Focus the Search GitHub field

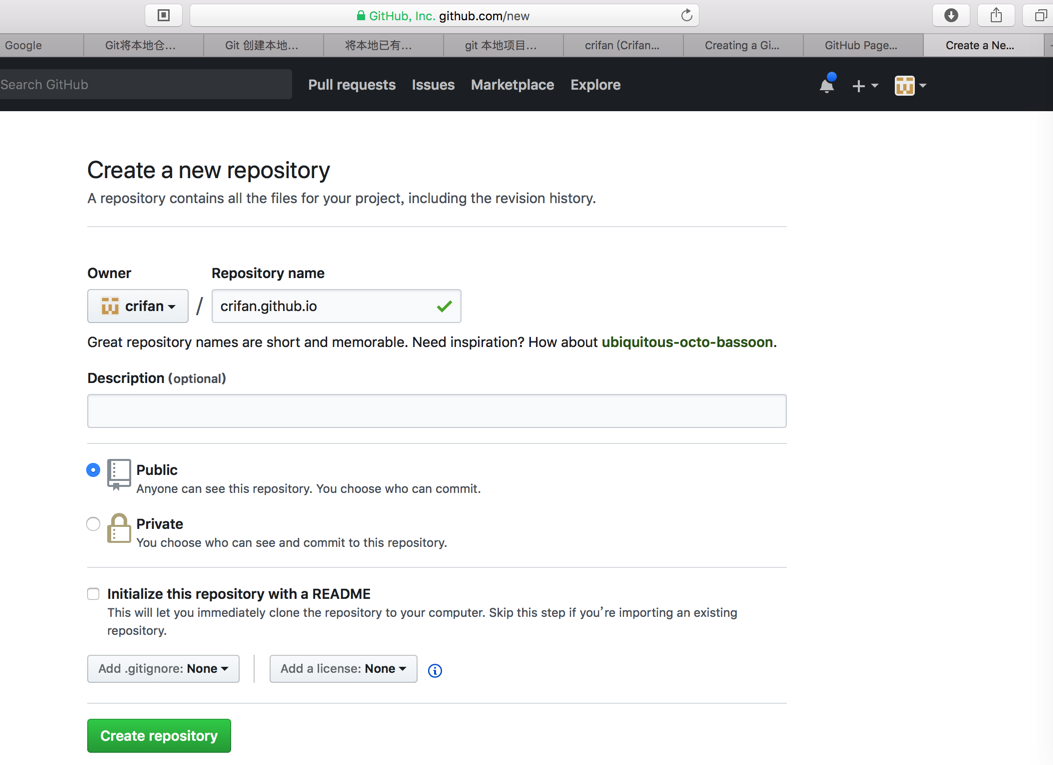click(x=146, y=85)
